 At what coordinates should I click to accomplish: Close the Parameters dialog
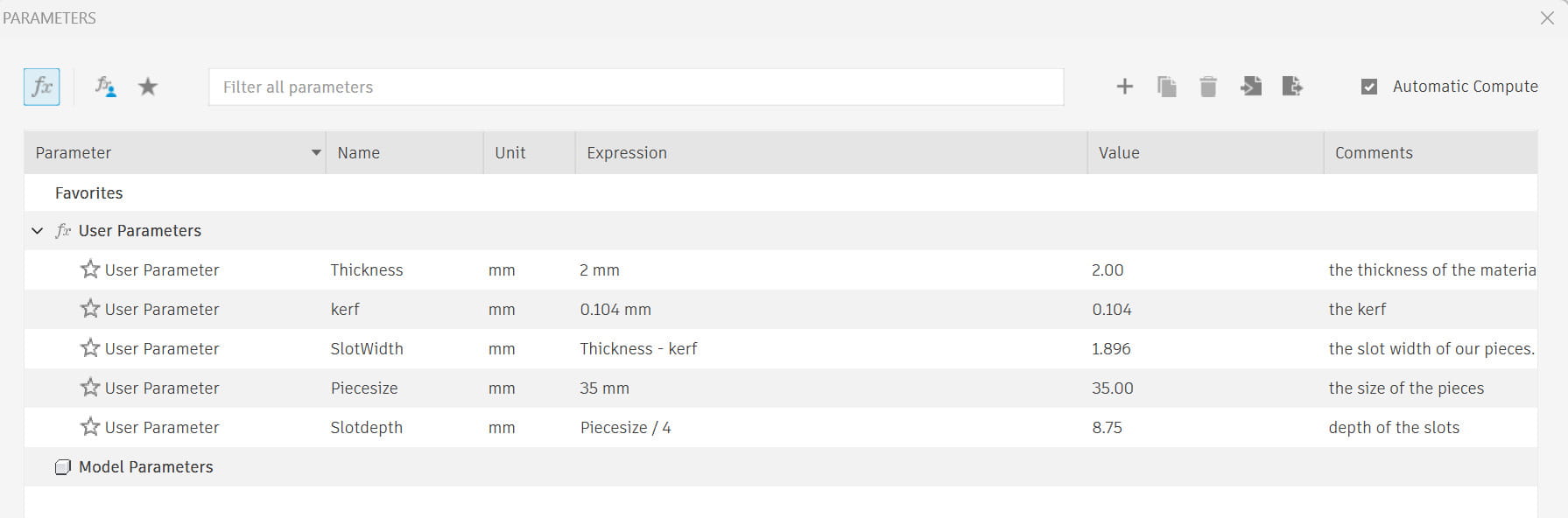[1548, 17]
